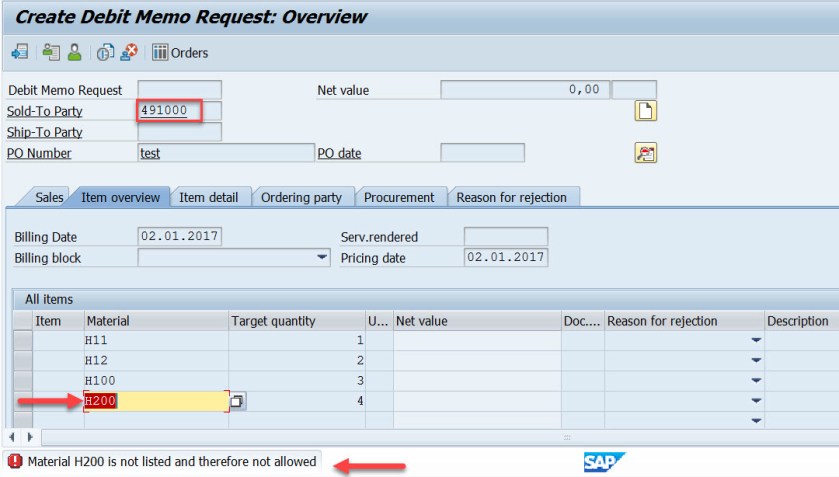Expand the Billing block dropdown
This screenshot has height=477, width=839.
322,258
